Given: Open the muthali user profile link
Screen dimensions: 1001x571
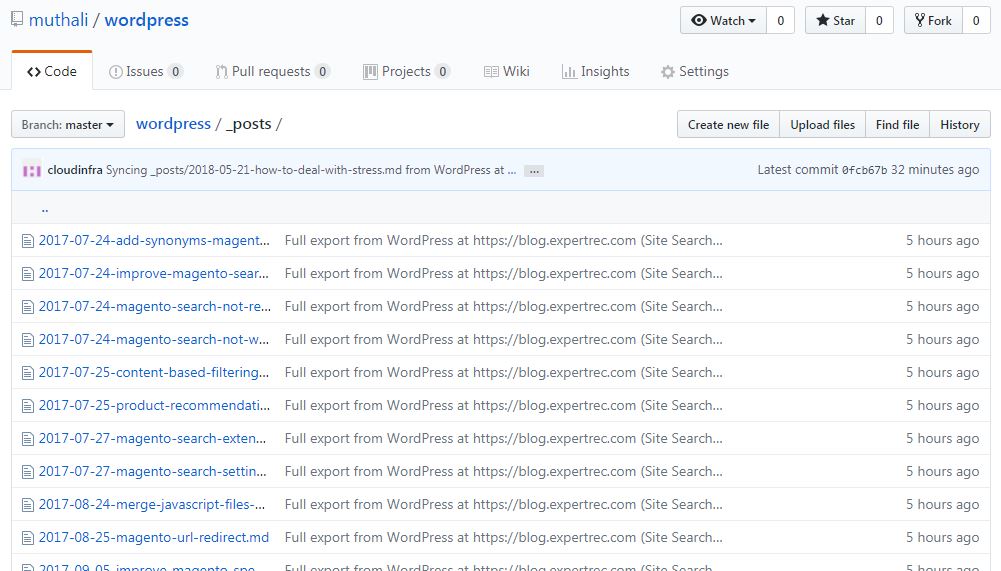Looking at the screenshot, I should click(x=58, y=20).
